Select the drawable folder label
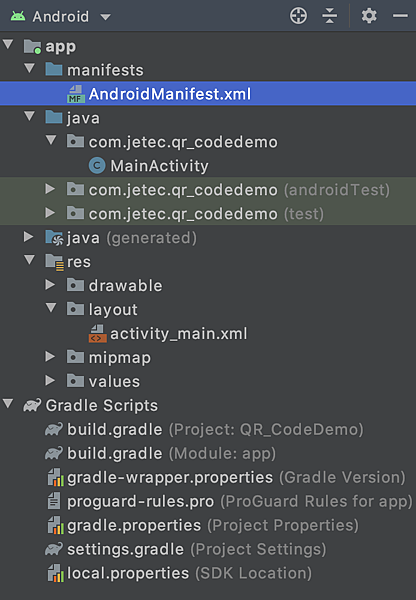416x600 pixels. pyautogui.click(x=126, y=286)
